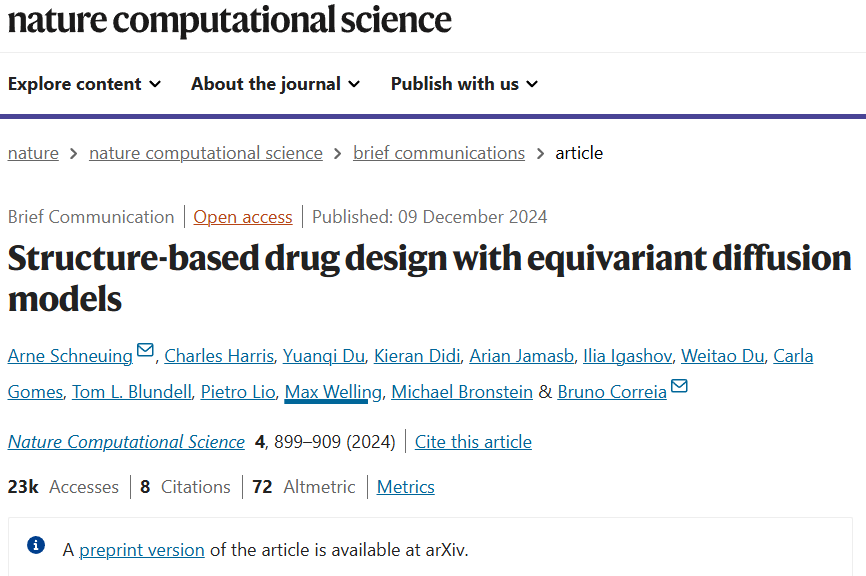
Task: Open nature computational science breadcrumb
Action: 206,153
